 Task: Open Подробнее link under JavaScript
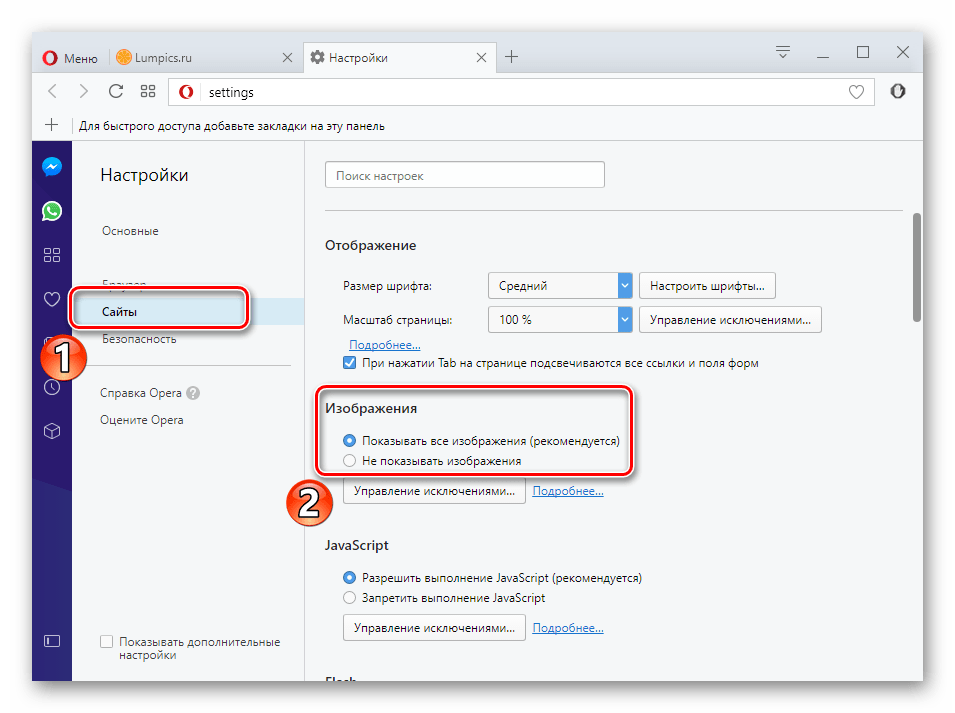coord(568,628)
